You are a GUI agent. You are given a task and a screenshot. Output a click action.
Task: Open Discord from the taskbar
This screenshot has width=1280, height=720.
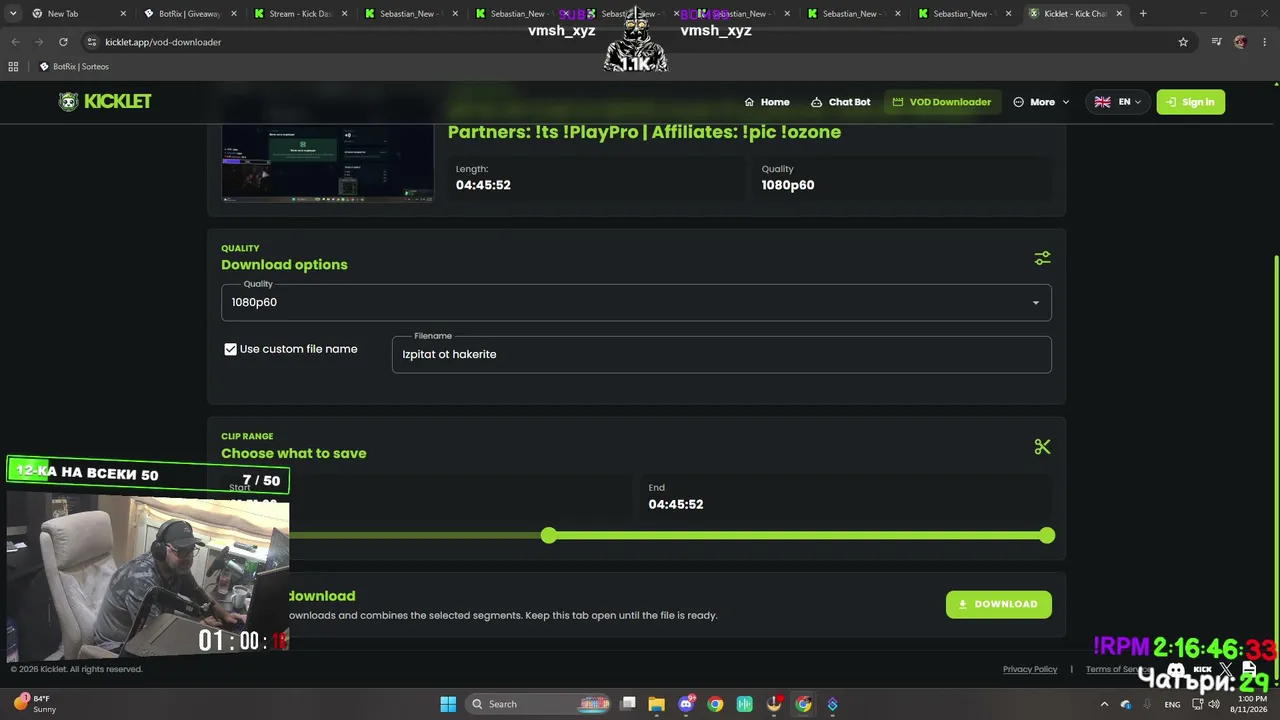point(686,704)
